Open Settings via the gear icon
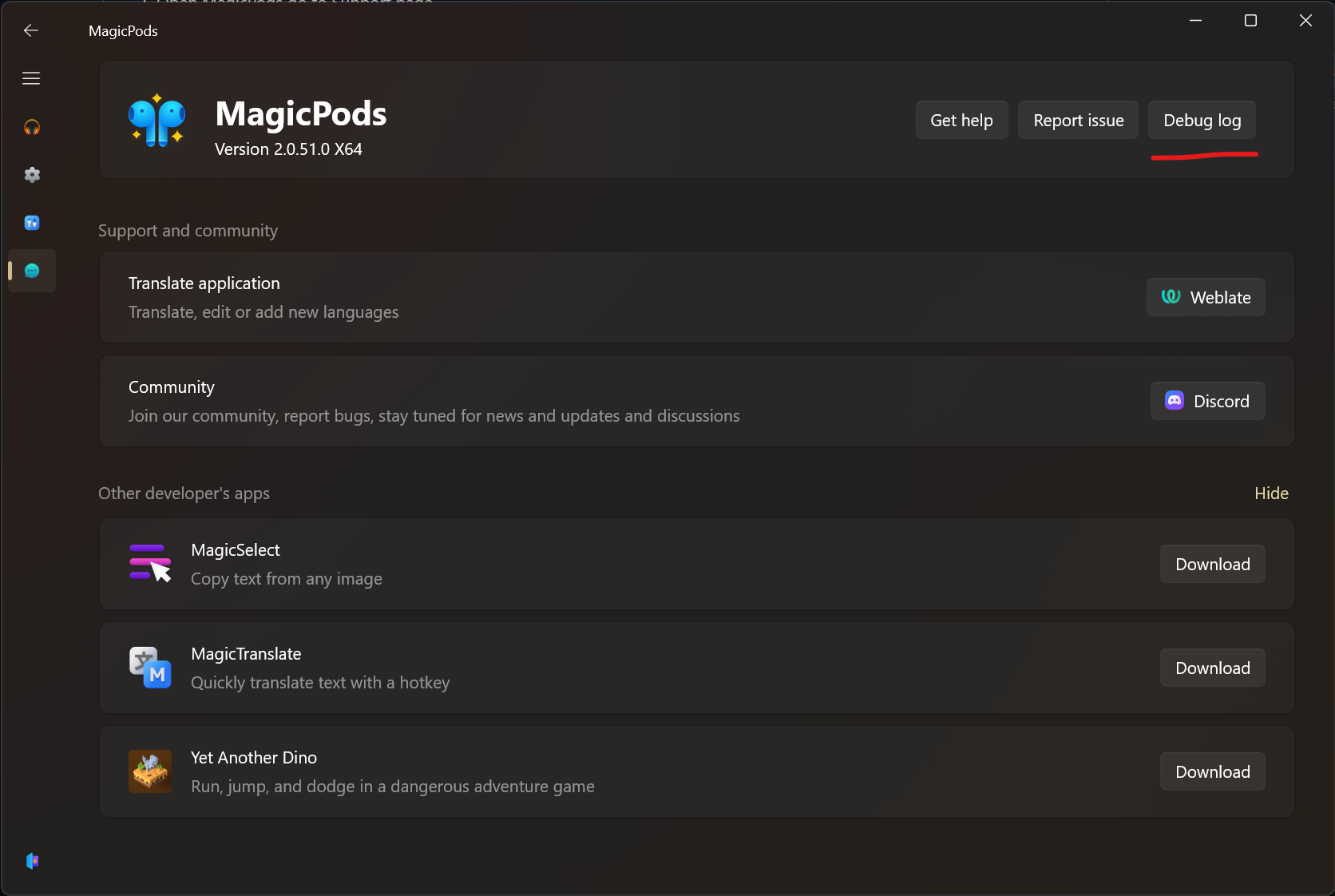The height and width of the screenshot is (896, 1335). (x=32, y=175)
